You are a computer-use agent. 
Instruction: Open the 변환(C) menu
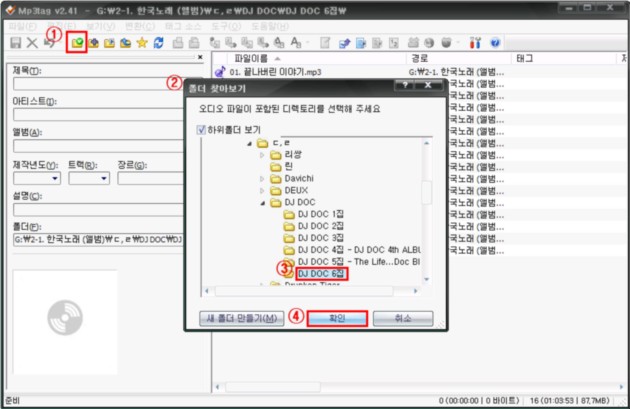pos(140,26)
